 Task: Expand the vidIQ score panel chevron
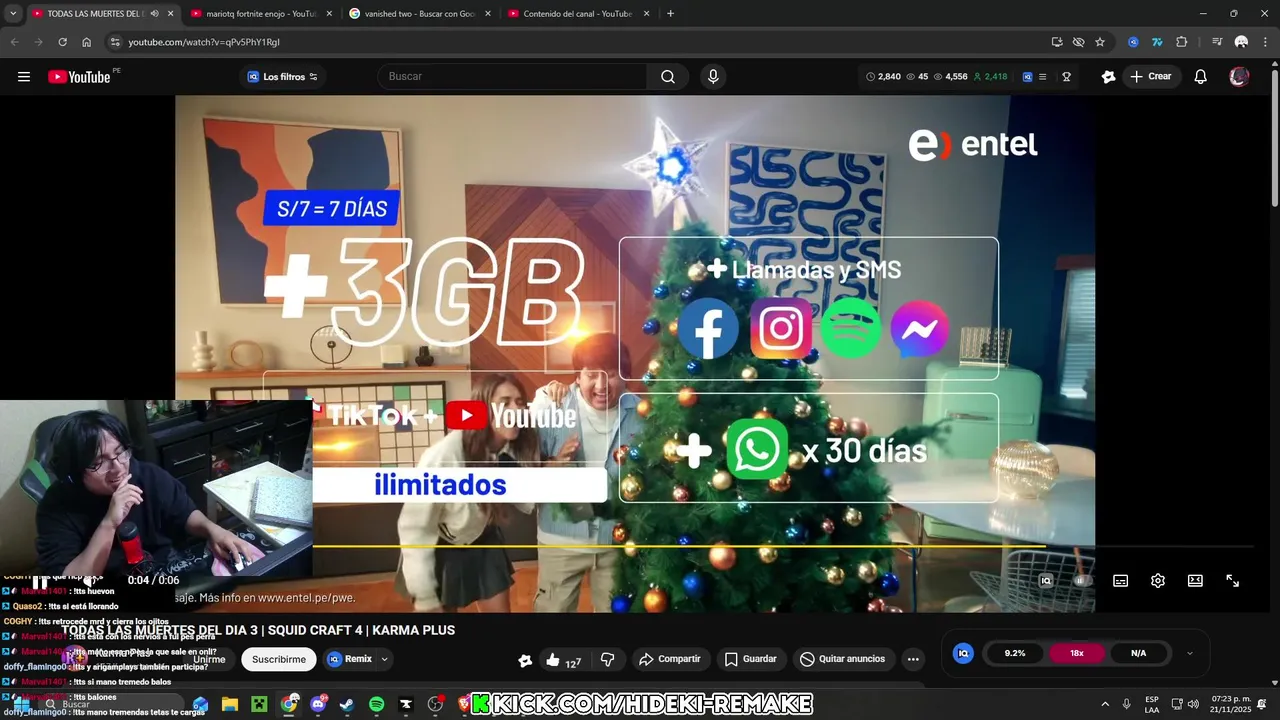pyautogui.click(x=1189, y=653)
